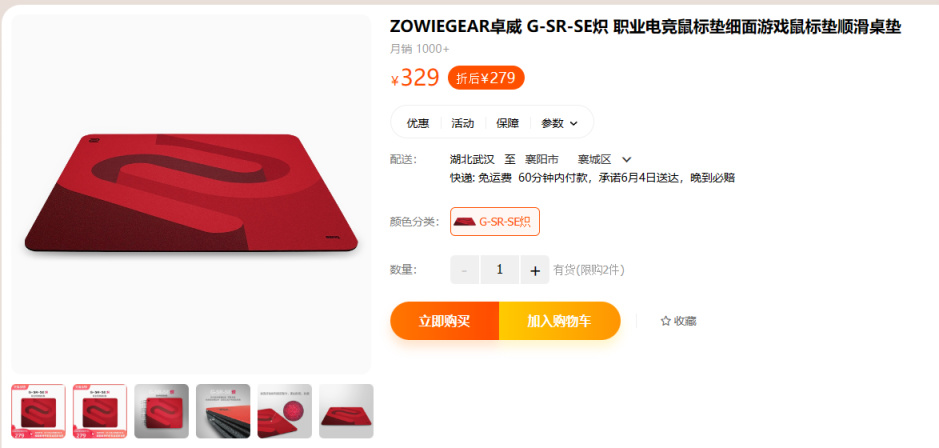This screenshot has width=939, height=448.
Task: Select fourth thumbnail showing stacked pads
Action: pyautogui.click(x=223, y=411)
